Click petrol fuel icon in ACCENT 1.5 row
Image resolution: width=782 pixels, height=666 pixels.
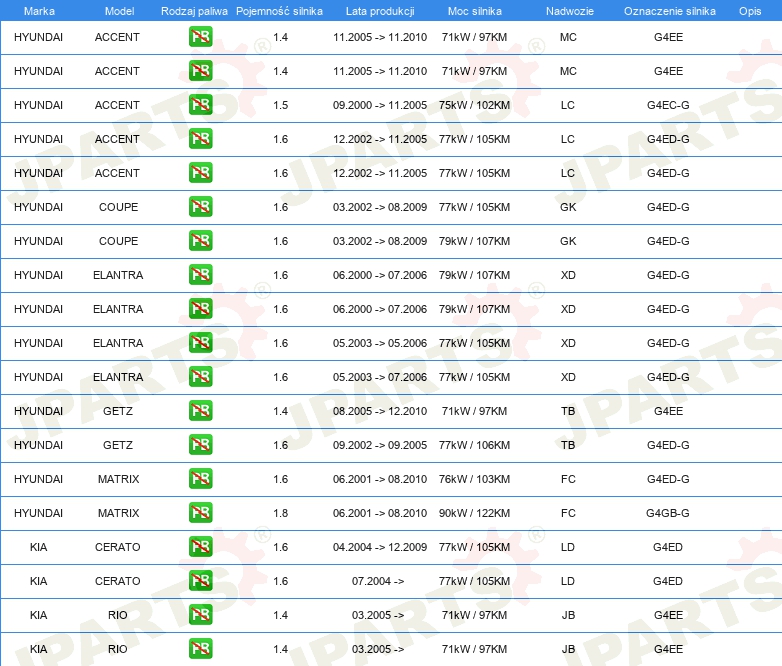click(200, 105)
